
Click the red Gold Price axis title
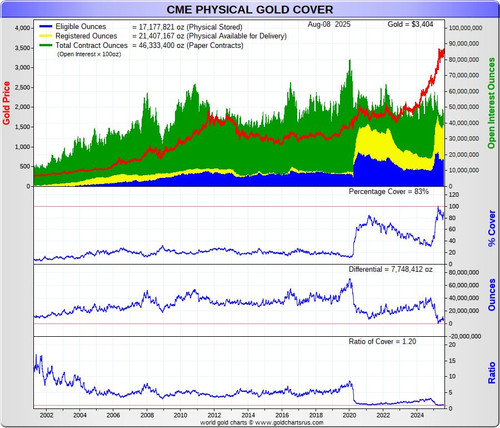[x=6, y=103]
